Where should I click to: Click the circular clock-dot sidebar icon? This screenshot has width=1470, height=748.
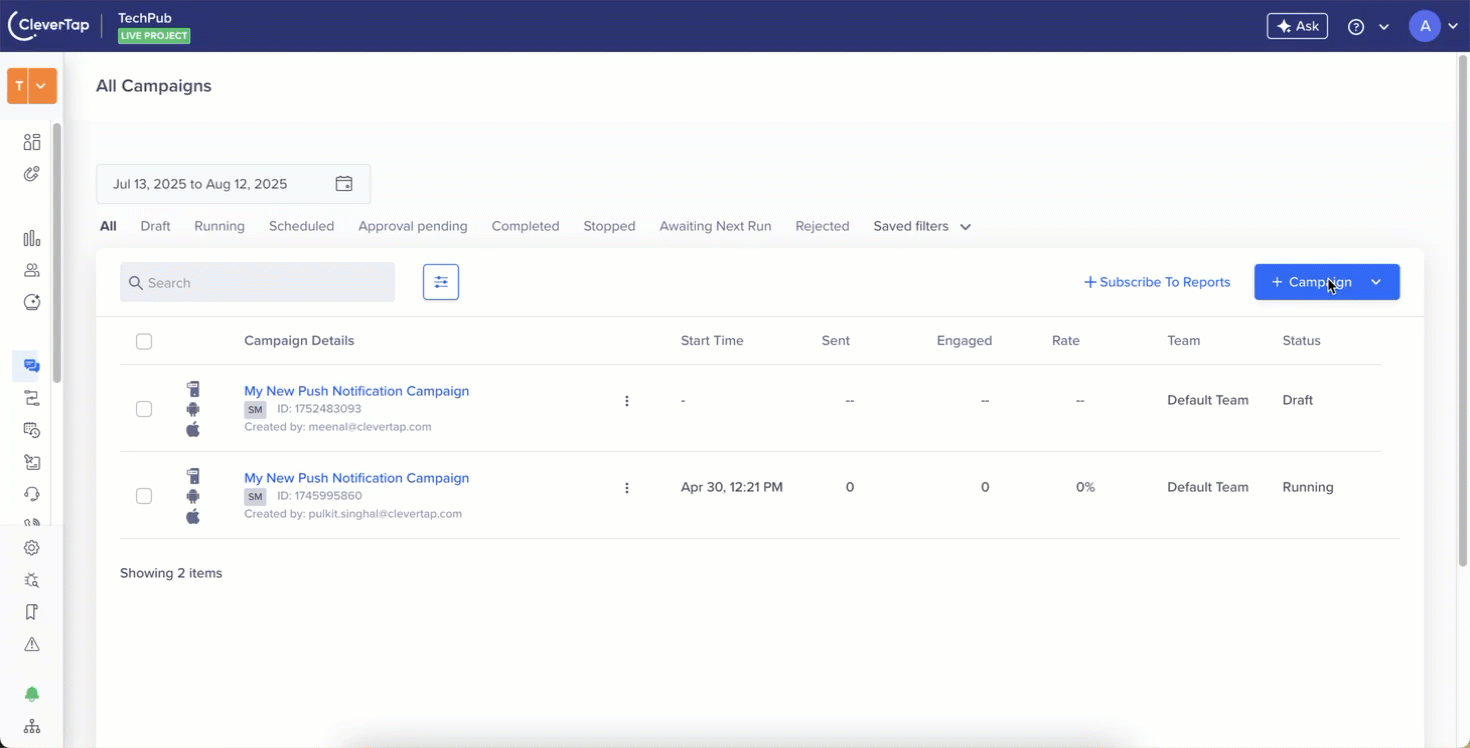[32, 302]
